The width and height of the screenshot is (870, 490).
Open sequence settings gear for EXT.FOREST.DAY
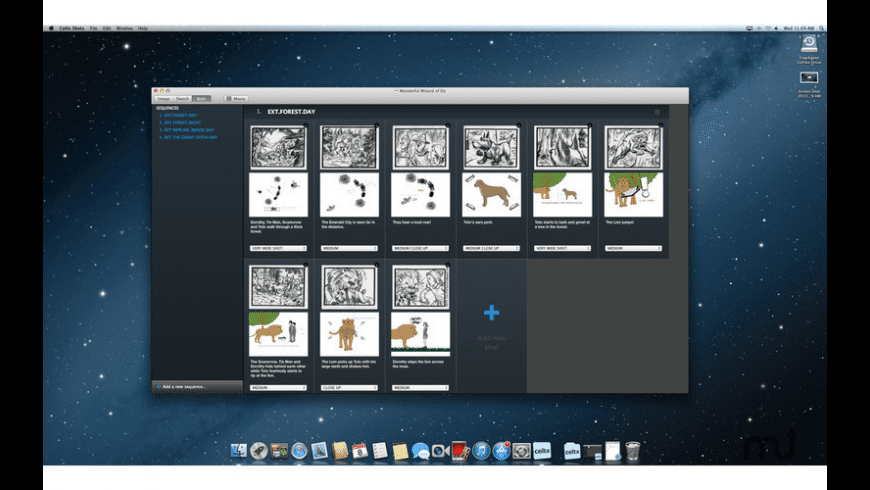(657, 112)
